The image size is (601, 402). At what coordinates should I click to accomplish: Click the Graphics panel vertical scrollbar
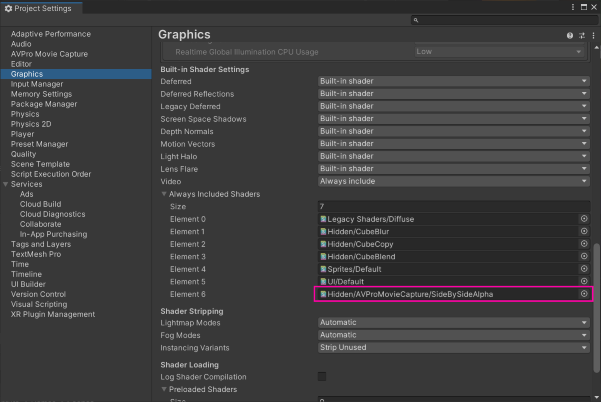click(x=596, y=307)
